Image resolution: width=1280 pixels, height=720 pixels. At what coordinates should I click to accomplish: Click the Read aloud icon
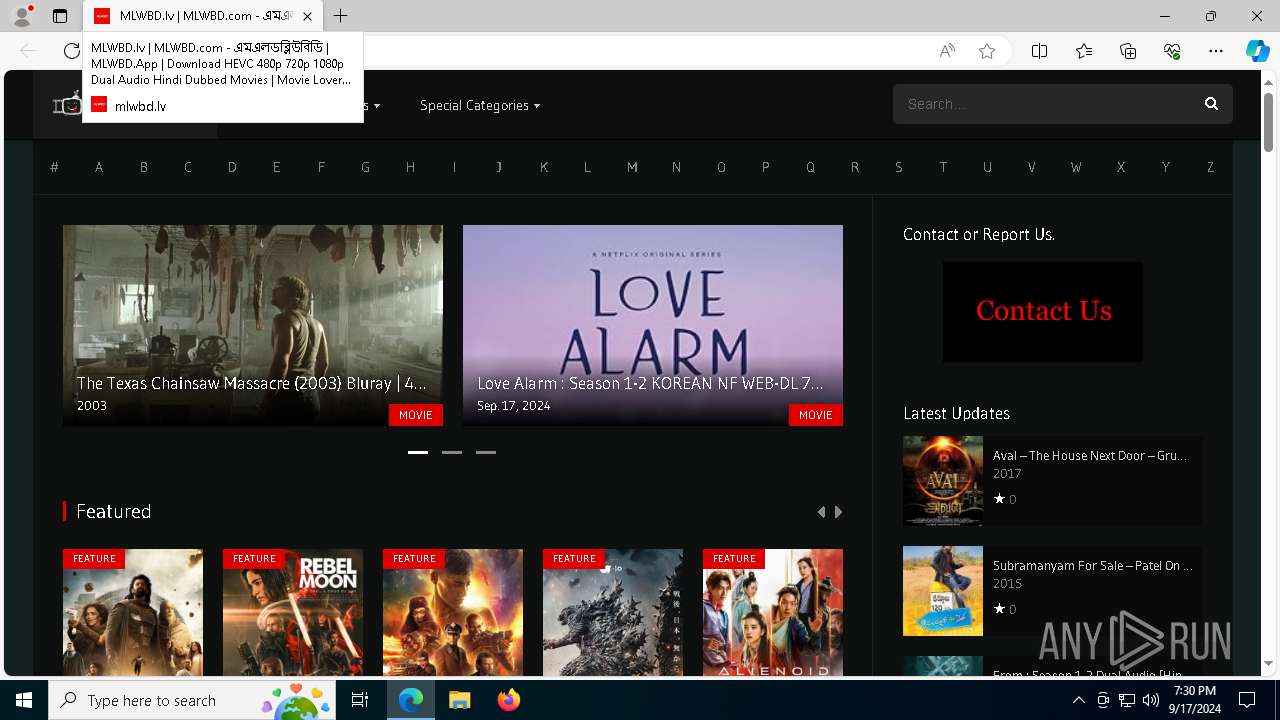947,51
